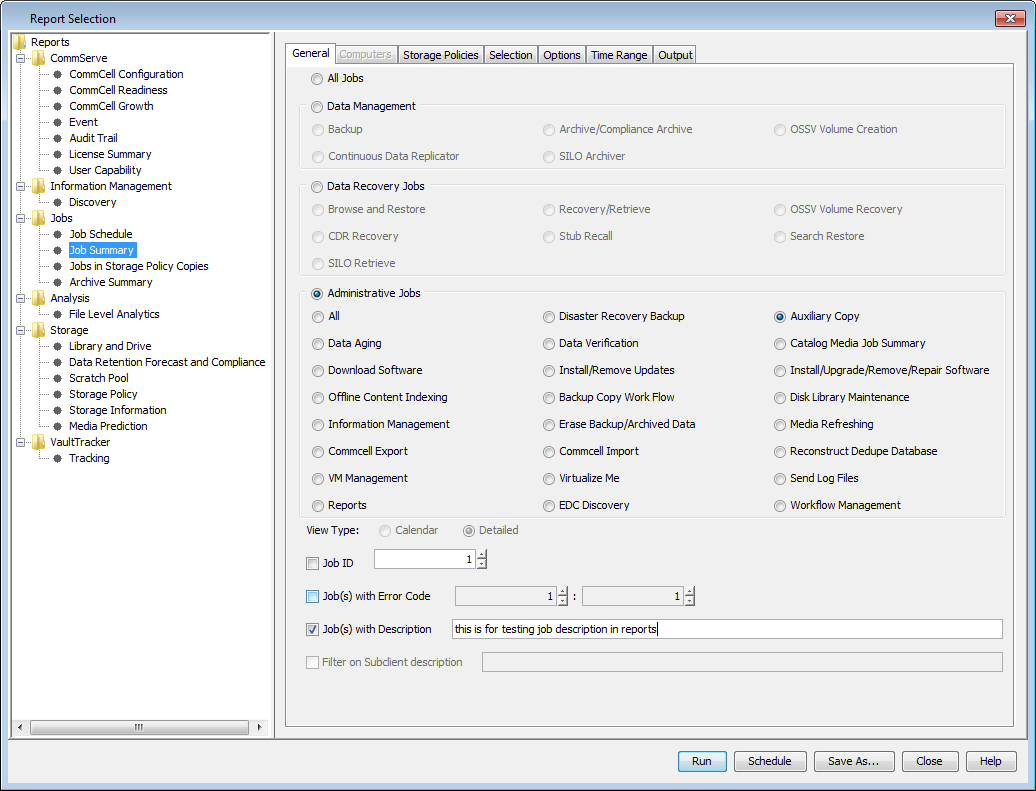Open the Output tab
Screen dimensions: 1036x791
675,55
